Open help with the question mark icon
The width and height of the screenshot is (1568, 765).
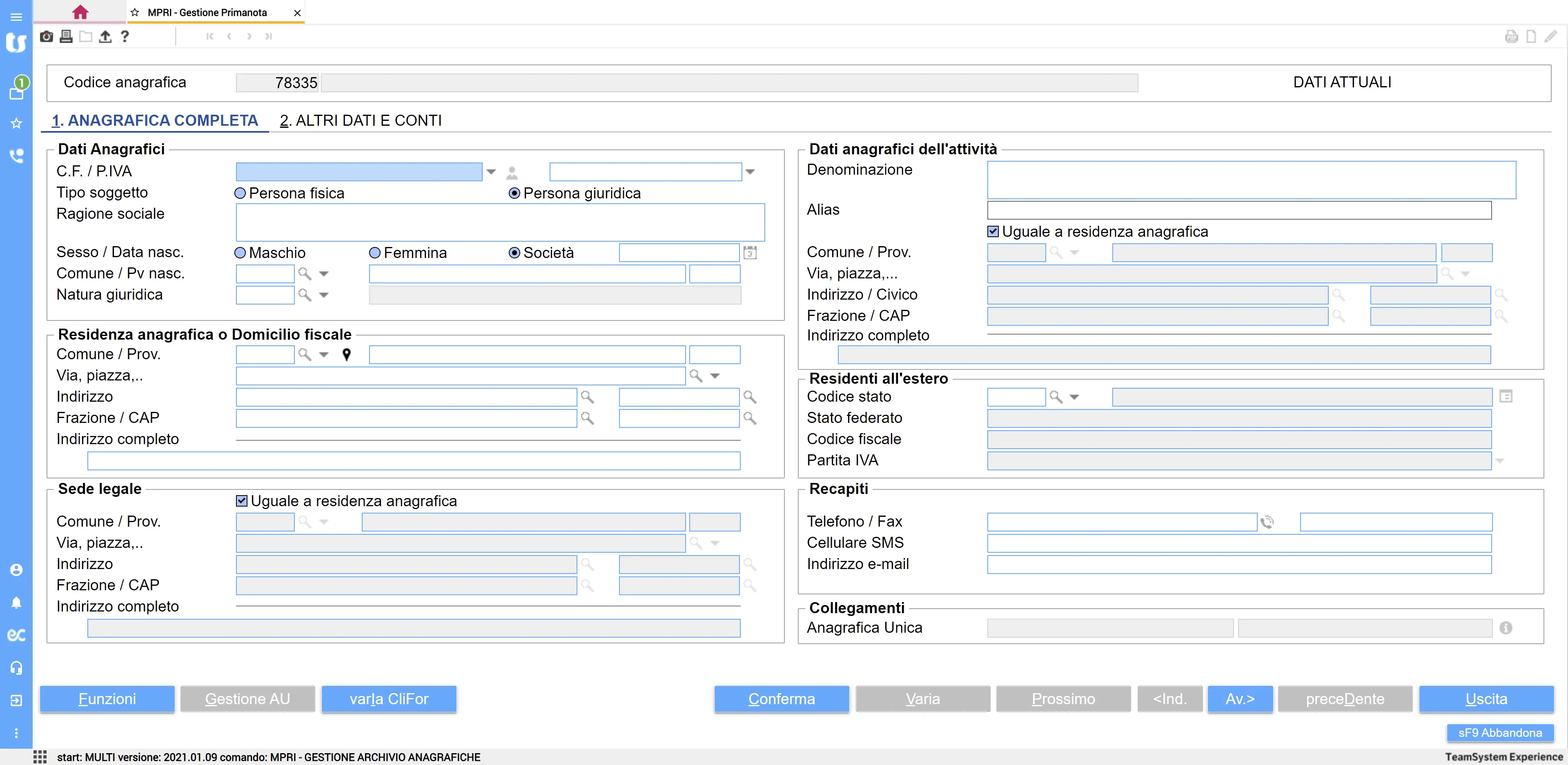[x=125, y=36]
